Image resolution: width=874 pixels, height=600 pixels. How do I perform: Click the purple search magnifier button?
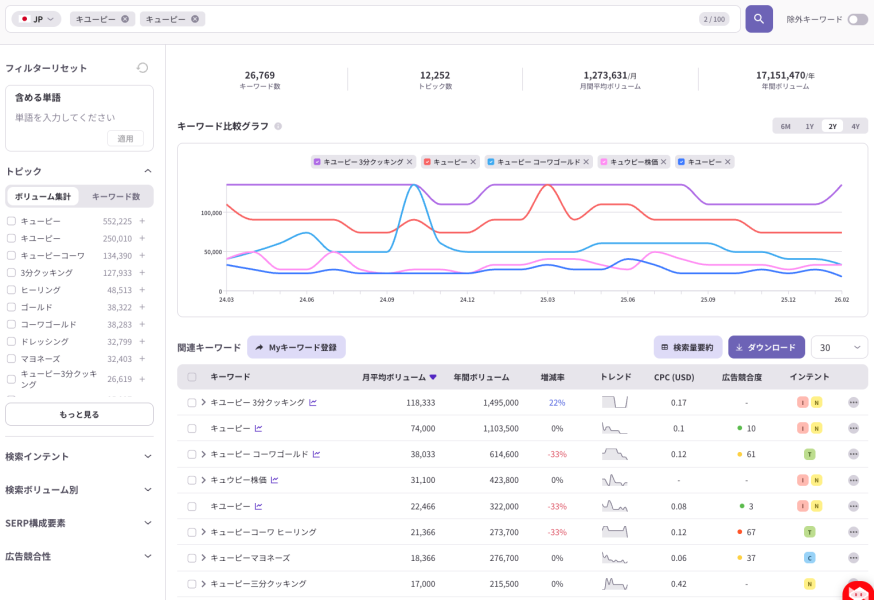[x=759, y=19]
